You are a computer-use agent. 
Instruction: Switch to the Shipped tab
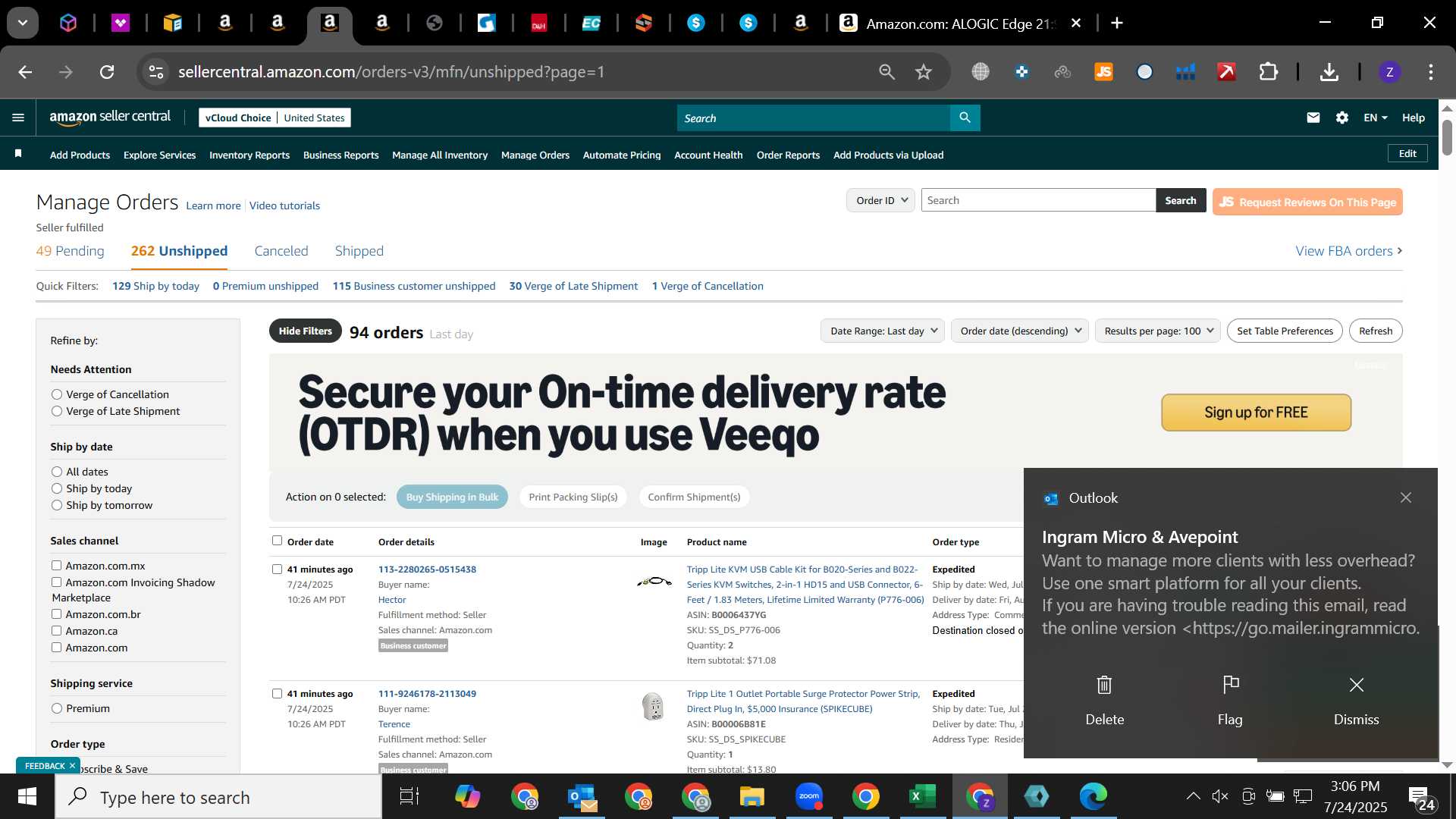coord(359,251)
